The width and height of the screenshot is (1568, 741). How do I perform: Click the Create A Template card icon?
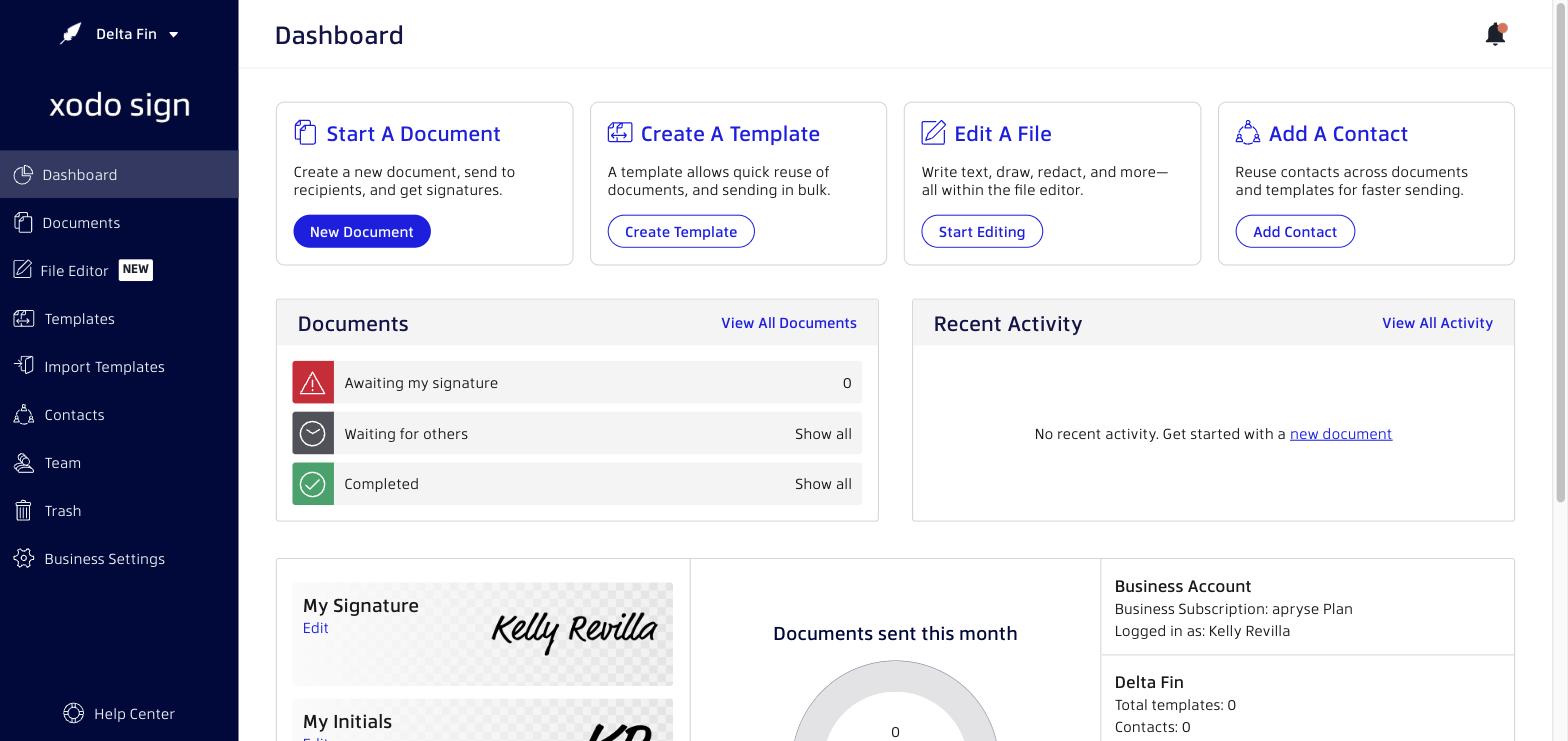click(x=619, y=132)
